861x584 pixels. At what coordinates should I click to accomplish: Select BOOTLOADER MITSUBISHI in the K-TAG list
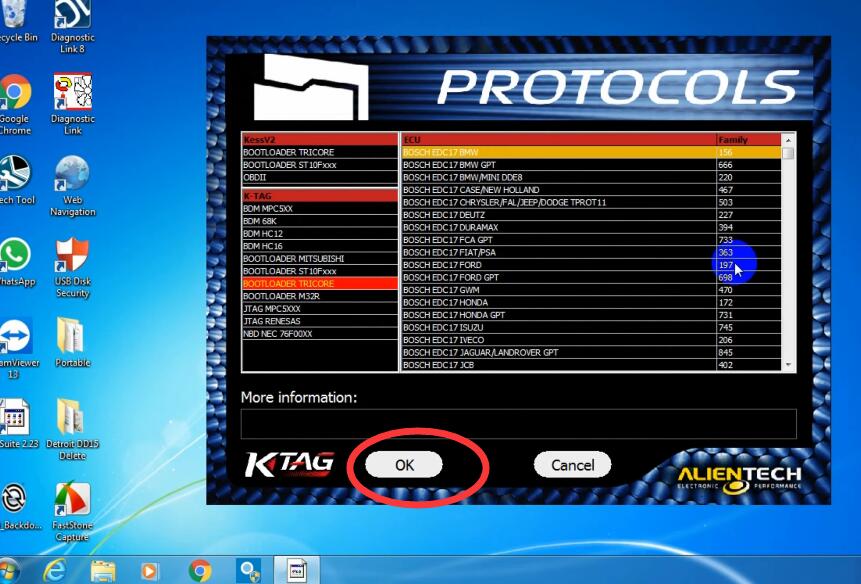click(320, 259)
